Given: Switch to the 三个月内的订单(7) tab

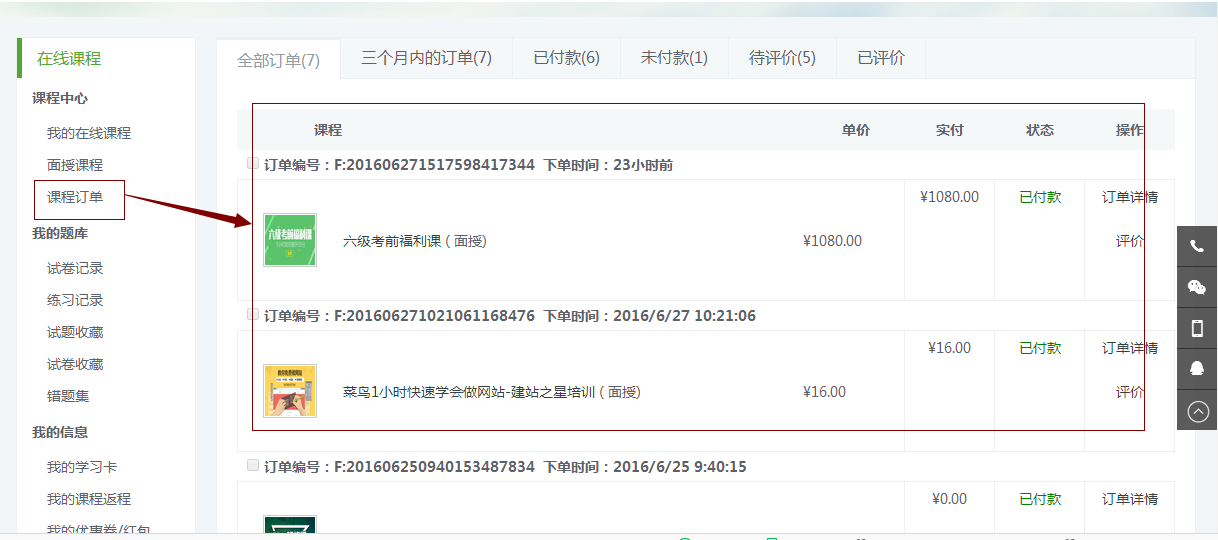Looking at the screenshot, I should pyautogui.click(x=427, y=58).
